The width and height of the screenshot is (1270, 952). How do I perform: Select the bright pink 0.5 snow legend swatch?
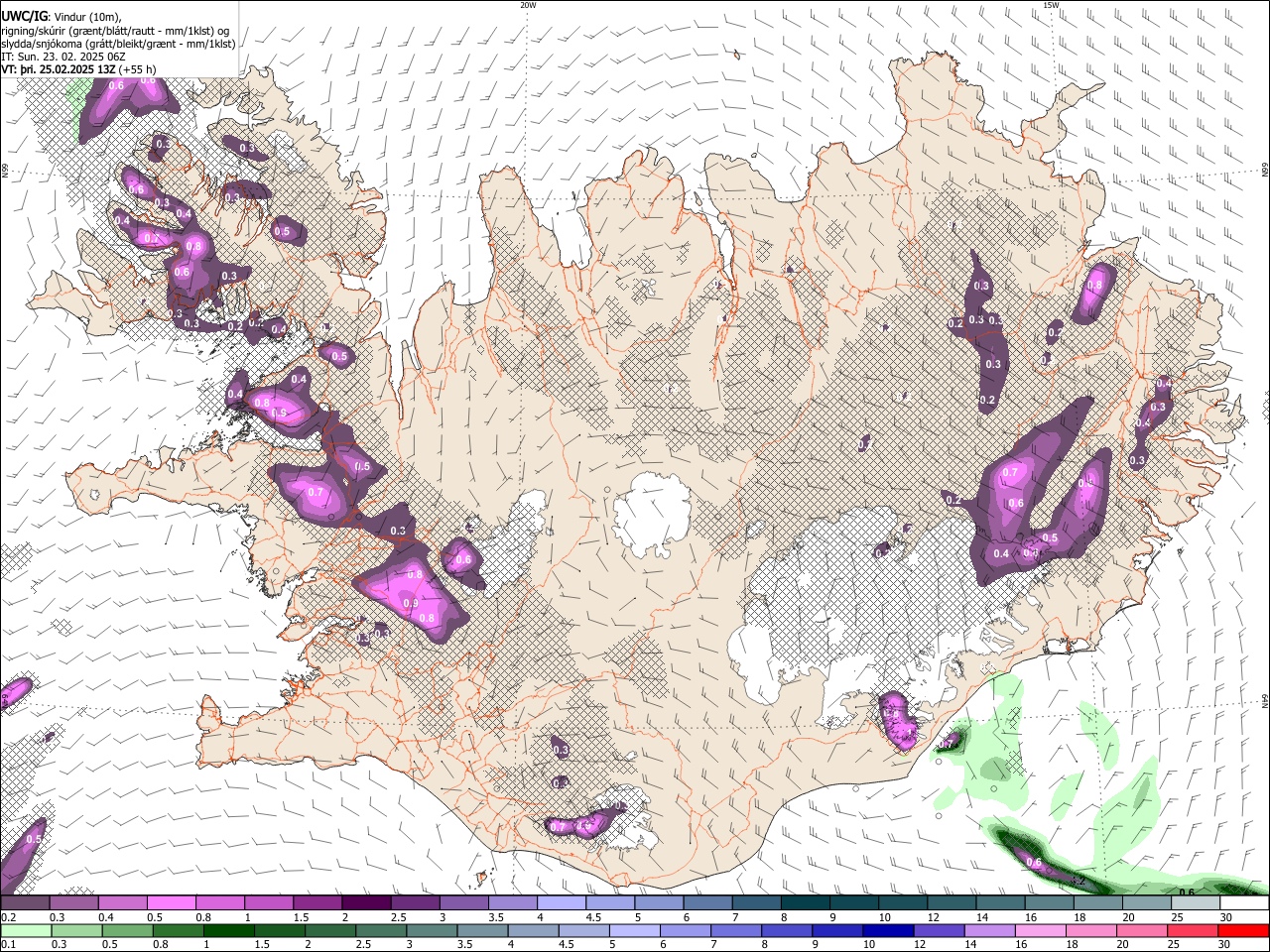[x=171, y=903]
